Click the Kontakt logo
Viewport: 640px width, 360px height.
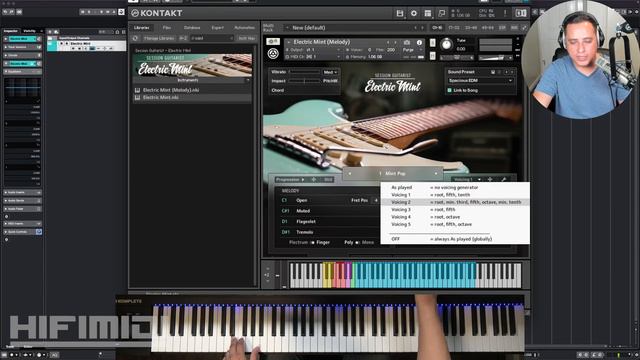157,13
